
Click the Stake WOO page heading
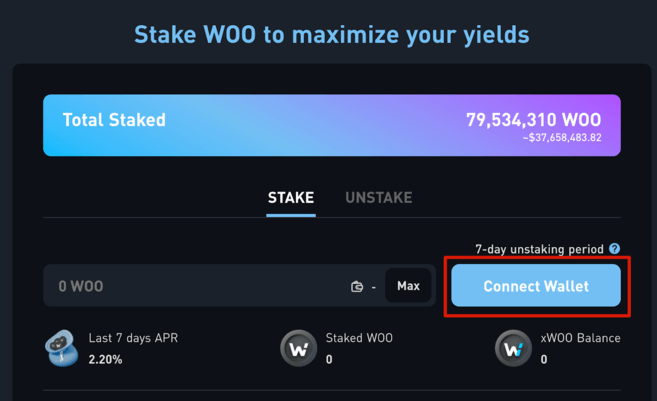[x=331, y=36]
